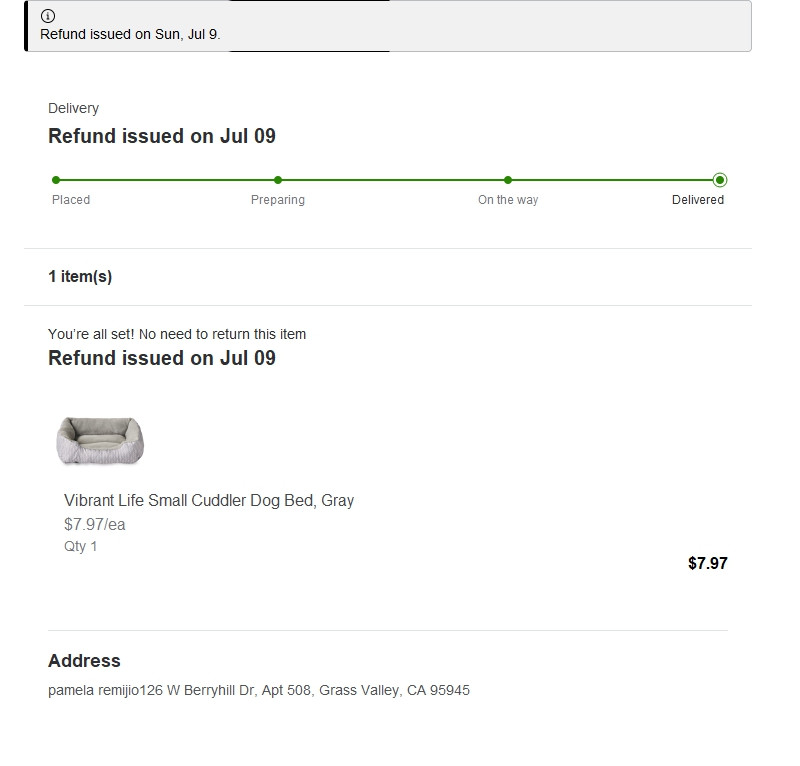Select the Placed label under the tracker
This screenshot has width=800, height=766.
(x=71, y=200)
